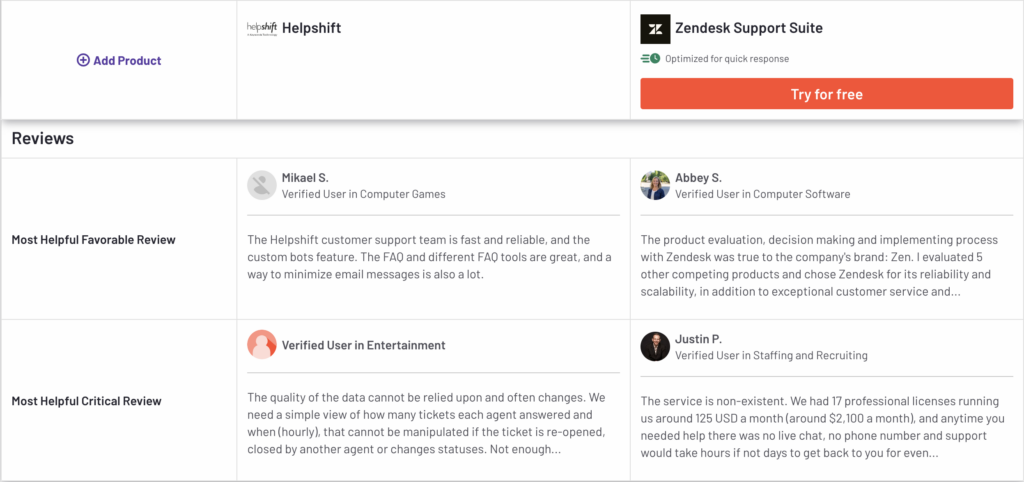Open the Add Product link
Image resolution: width=1024 pixels, height=482 pixels.
pos(127,60)
